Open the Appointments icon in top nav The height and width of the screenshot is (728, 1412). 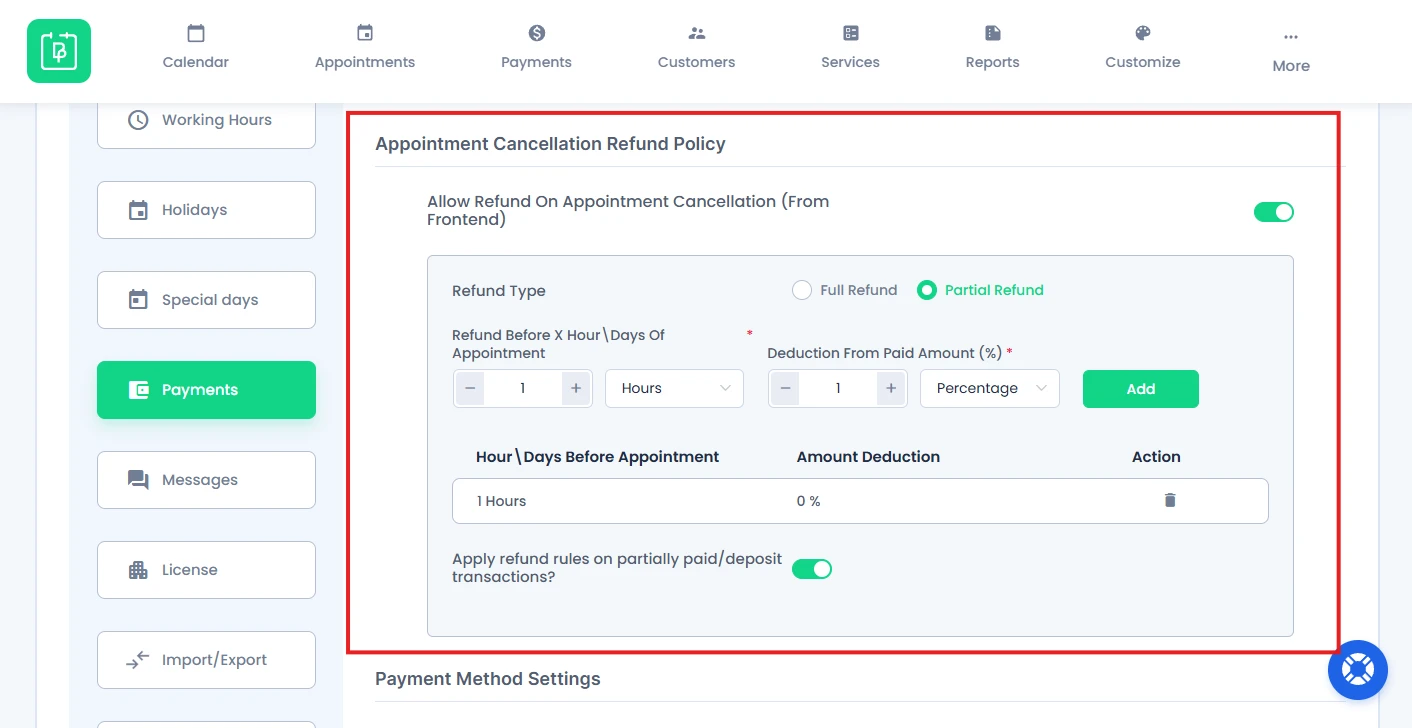[365, 33]
